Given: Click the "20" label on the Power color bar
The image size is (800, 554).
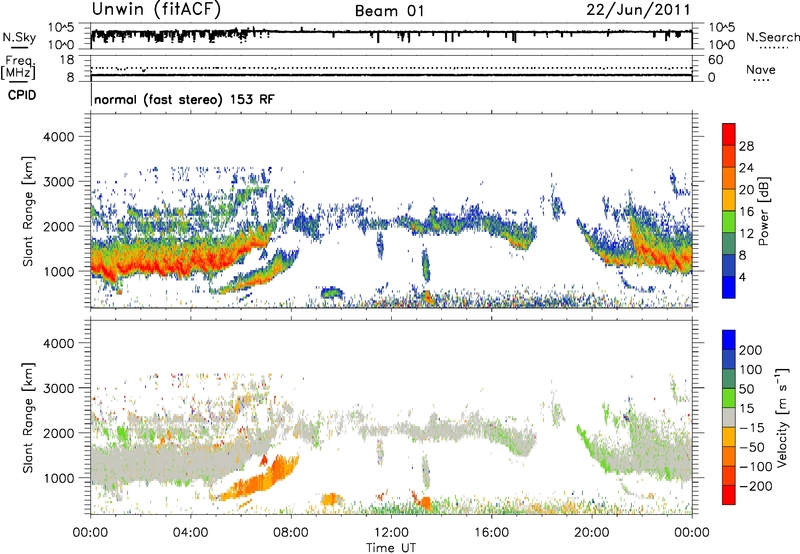Looking at the screenshot, I should coord(746,190).
